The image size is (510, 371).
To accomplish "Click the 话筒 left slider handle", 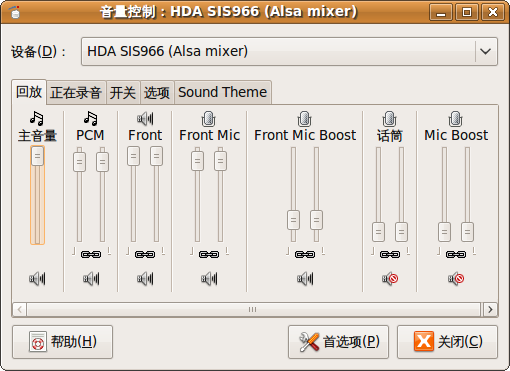I will coord(378,232).
